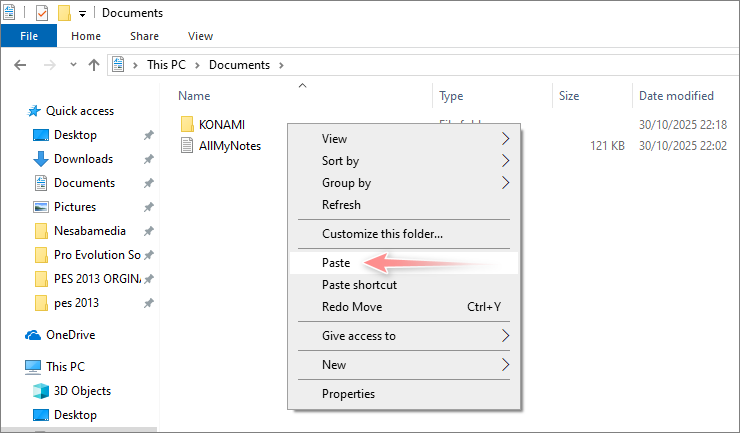Sort by the Name column header
This screenshot has height=433, width=740.
[194, 96]
